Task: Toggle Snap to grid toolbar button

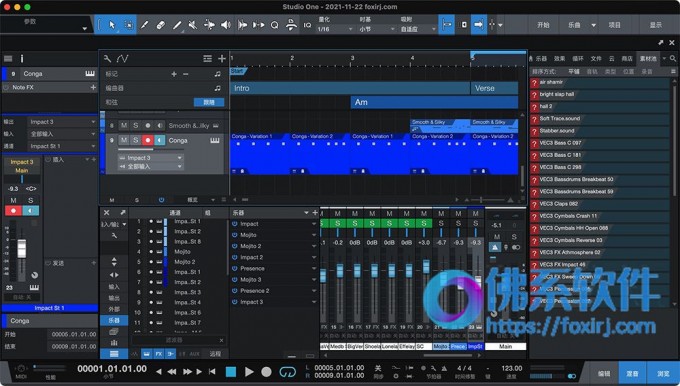Action: pyautogui.click(x=446, y=25)
